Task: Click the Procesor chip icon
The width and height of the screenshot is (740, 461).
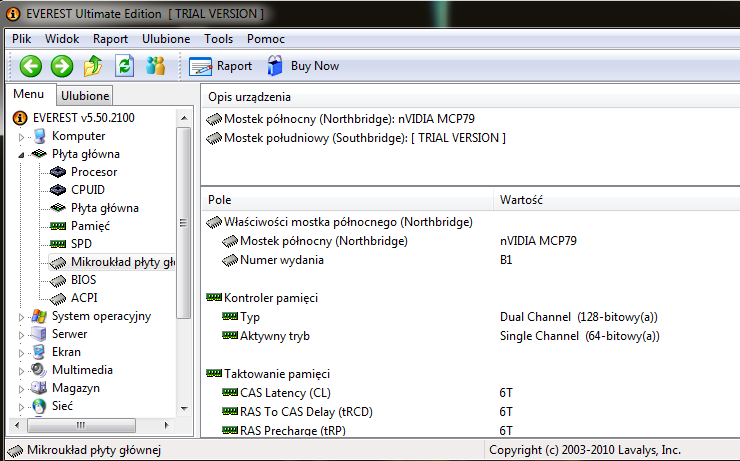Action: tap(58, 172)
